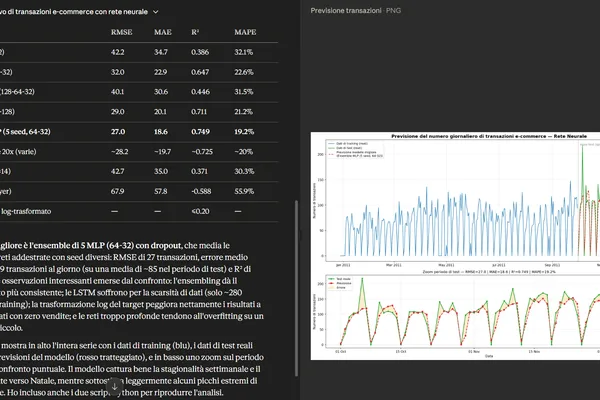Click MAPE value 21.2%

[x=243, y=112]
